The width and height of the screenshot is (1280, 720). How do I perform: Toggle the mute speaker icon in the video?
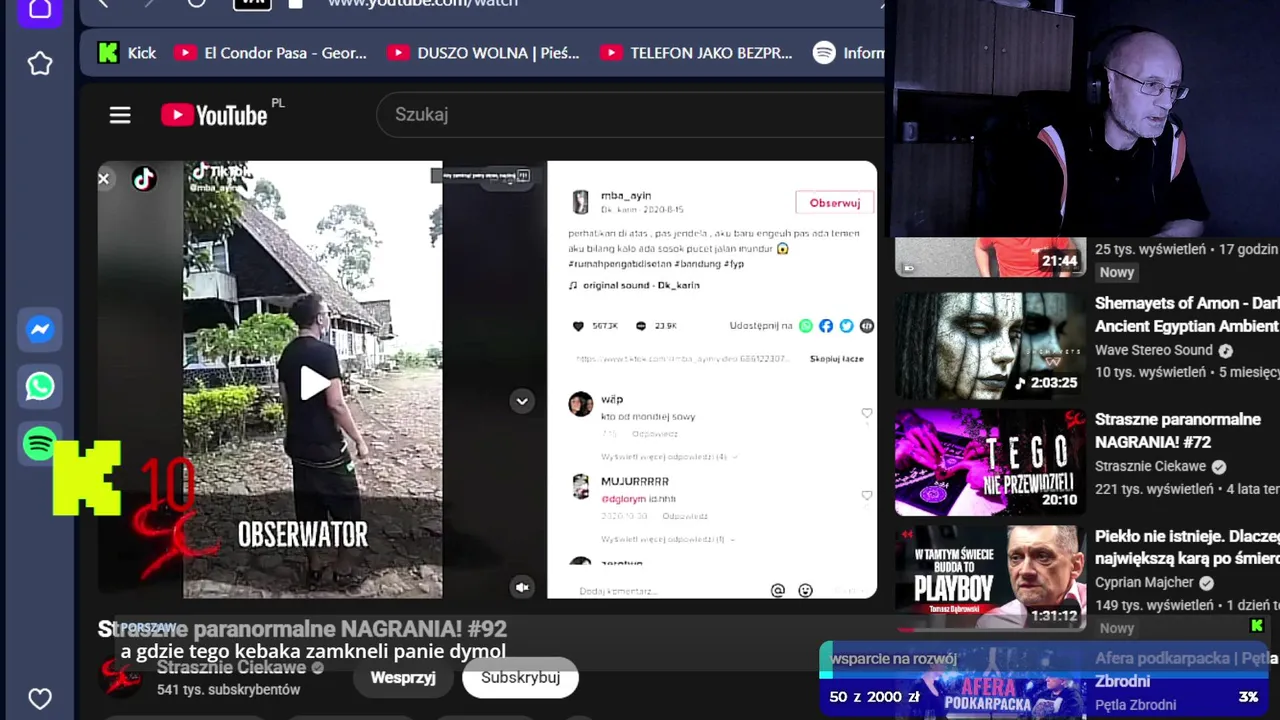pos(522,587)
